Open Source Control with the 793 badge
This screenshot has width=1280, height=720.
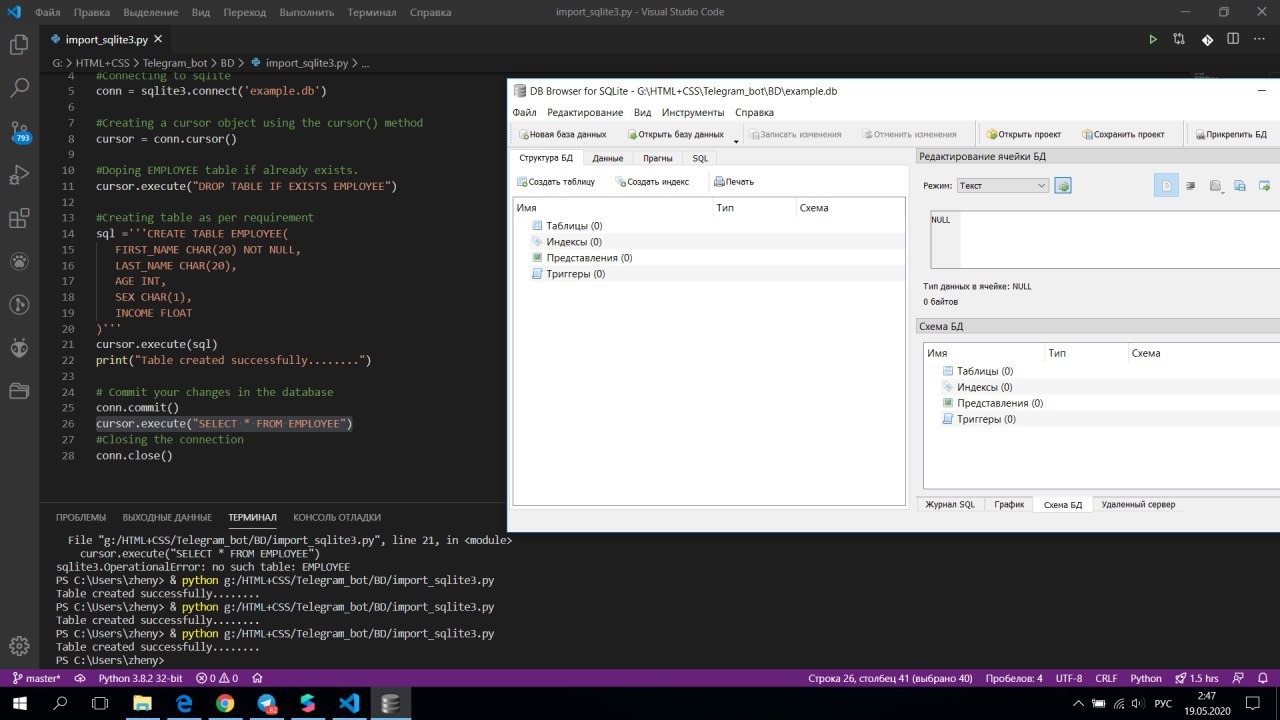click(19, 131)
